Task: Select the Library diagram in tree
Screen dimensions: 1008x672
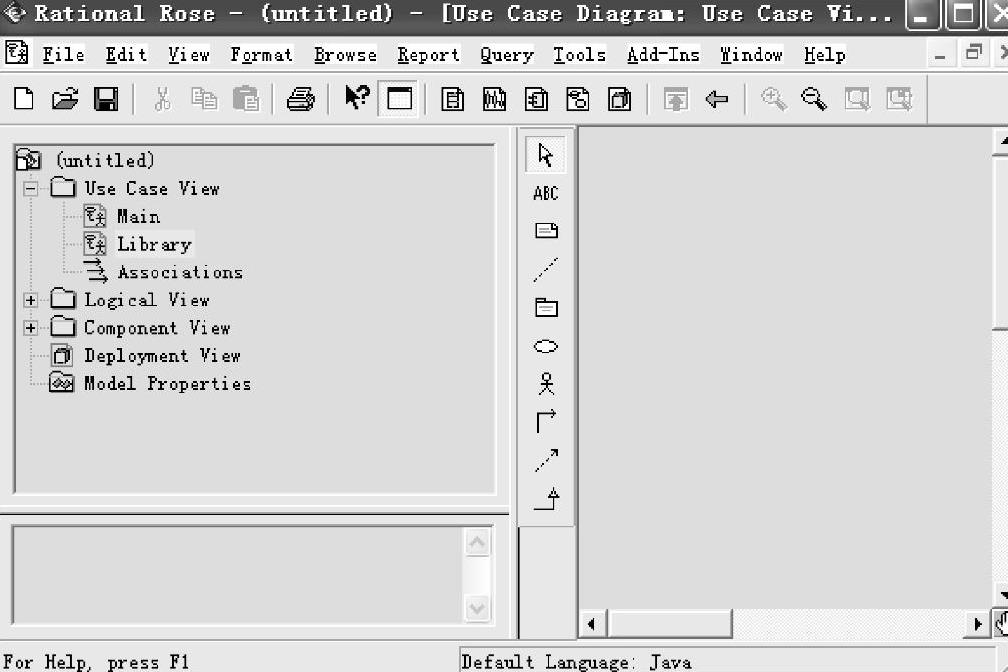Action: pyautogui.click(x=154, y=244)
